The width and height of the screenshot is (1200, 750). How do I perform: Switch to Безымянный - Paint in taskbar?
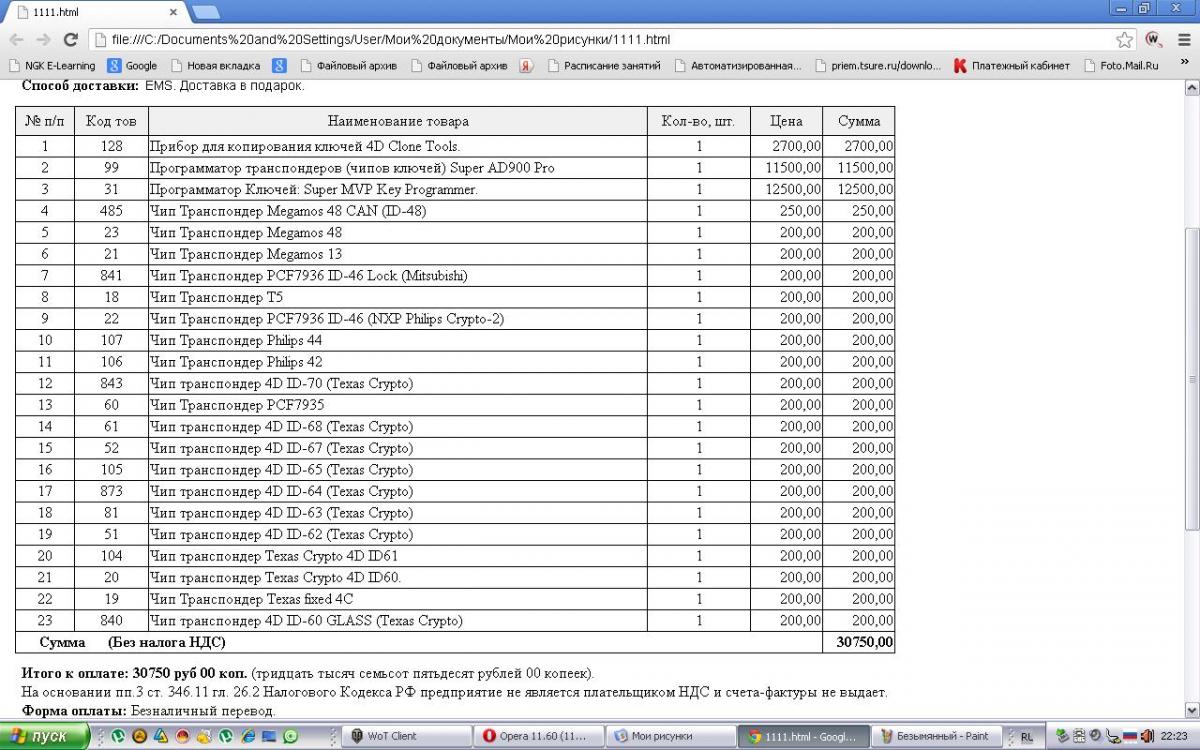point(934,736)
